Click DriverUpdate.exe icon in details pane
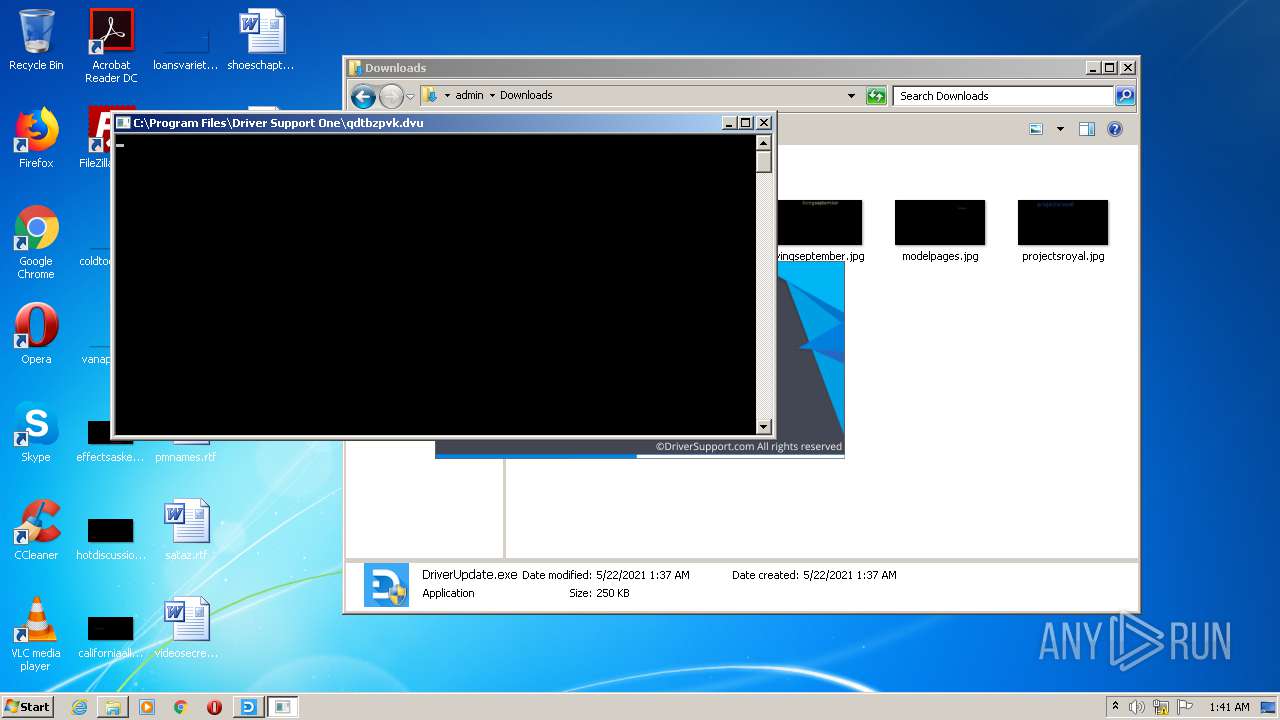The width and height of the screenshot is (1280, 720). pyautogui.click(x=386, y=585)
